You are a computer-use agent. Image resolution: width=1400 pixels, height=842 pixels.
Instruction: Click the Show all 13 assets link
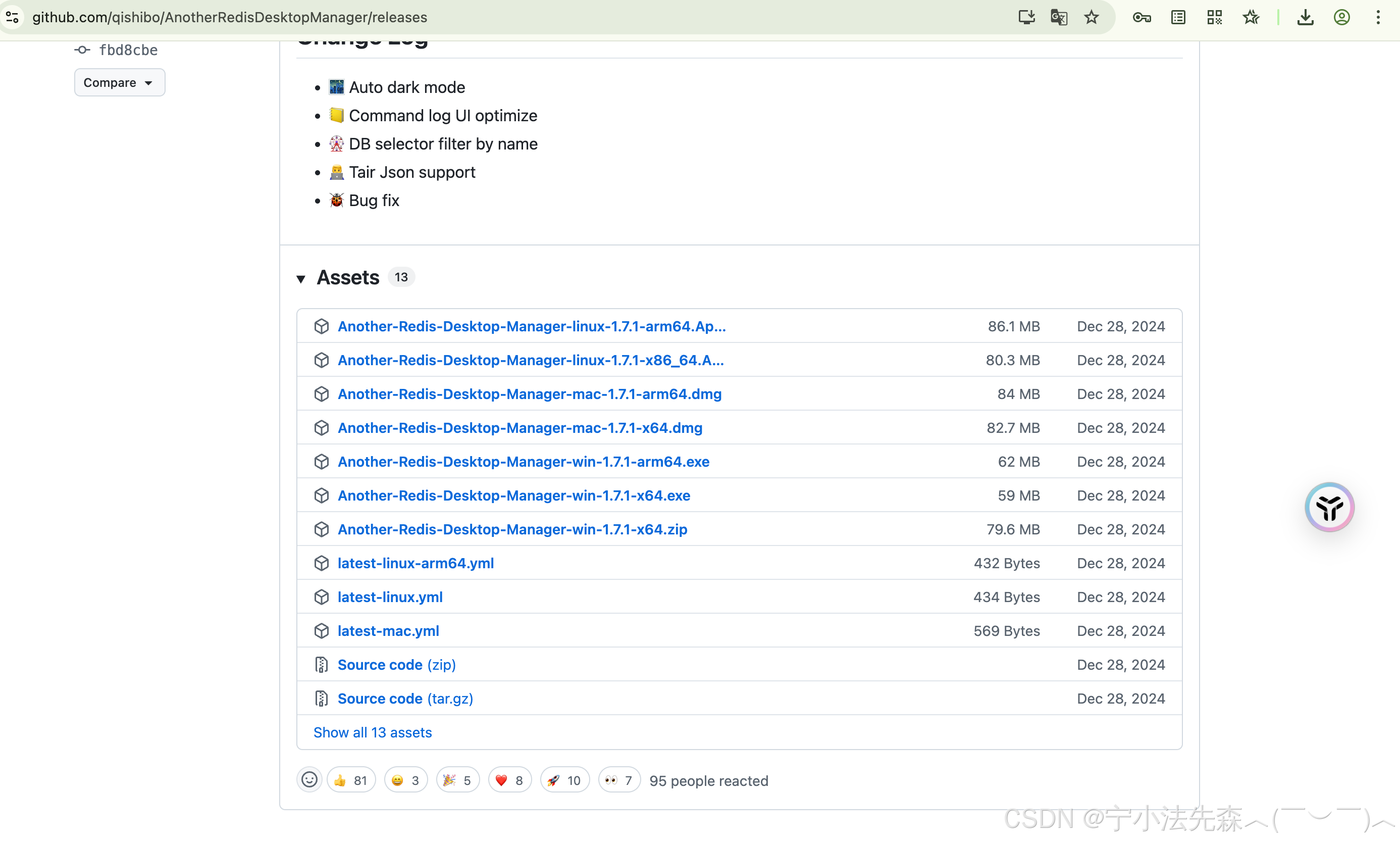[373, 732]
